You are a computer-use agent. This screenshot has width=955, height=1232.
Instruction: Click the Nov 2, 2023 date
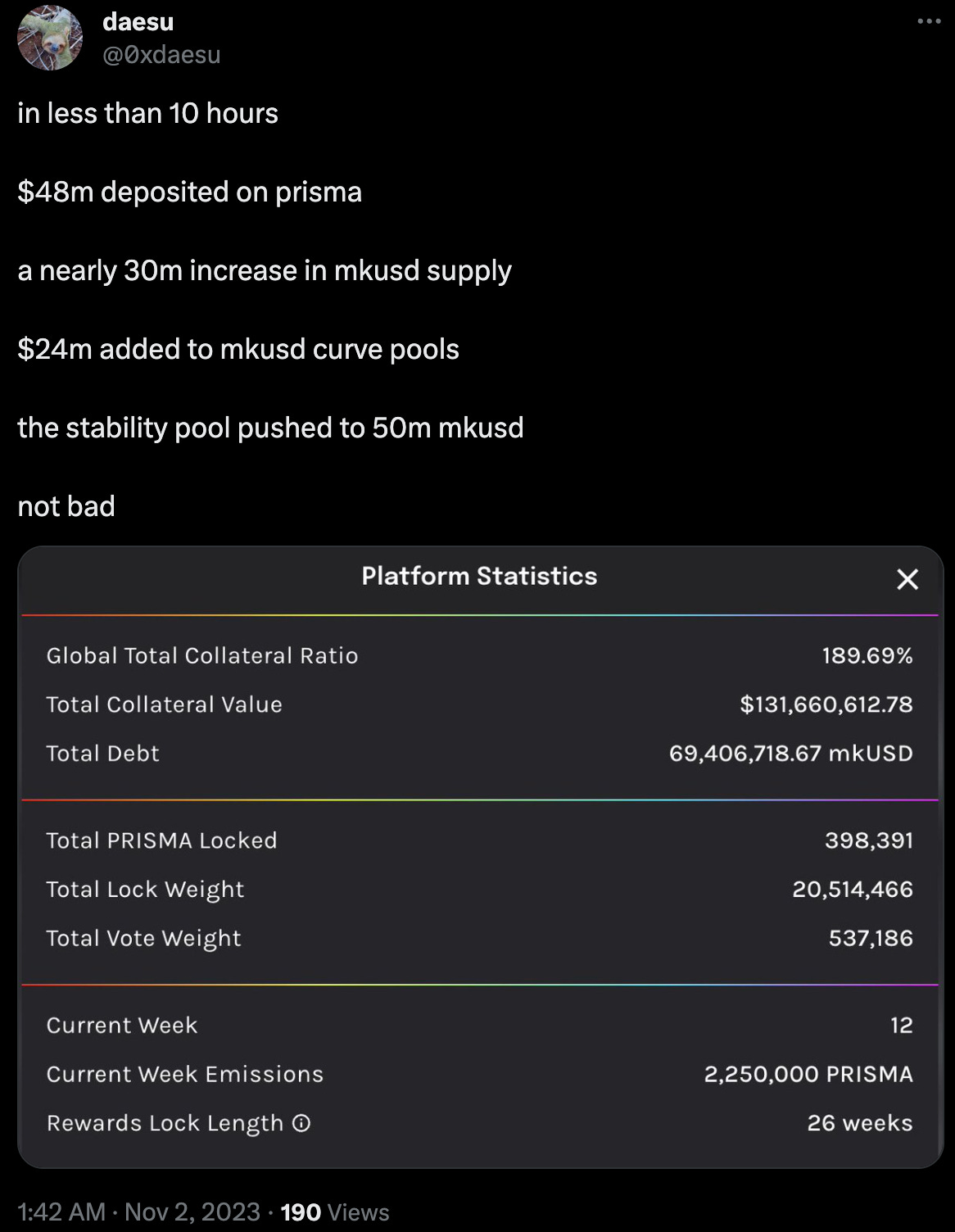point(192,1212)
